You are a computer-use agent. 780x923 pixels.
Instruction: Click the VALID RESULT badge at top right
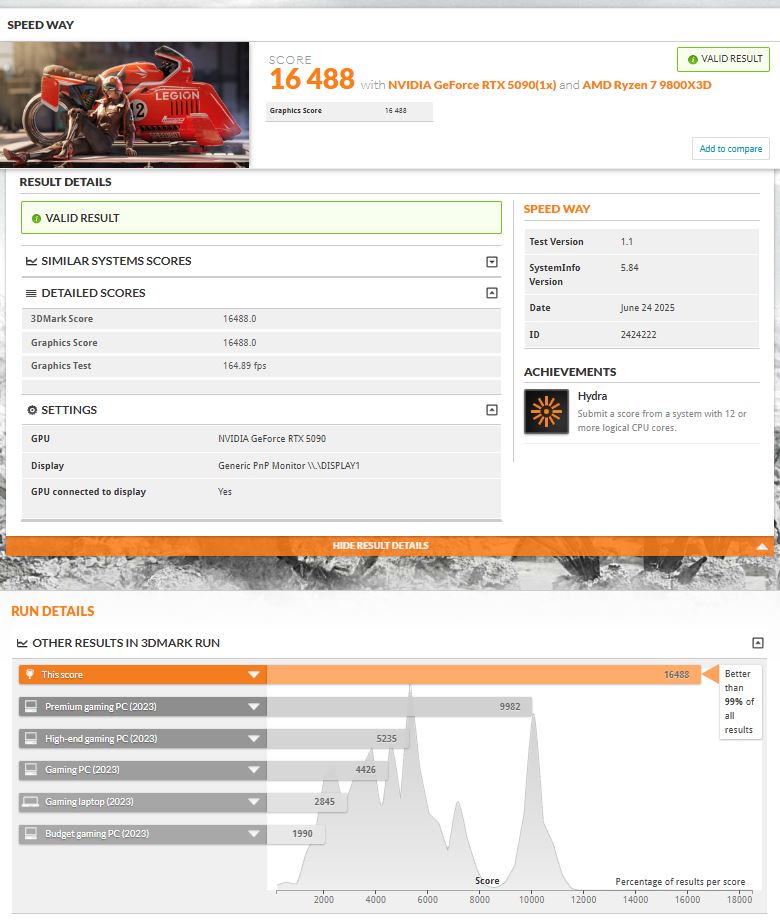(723, 59)
